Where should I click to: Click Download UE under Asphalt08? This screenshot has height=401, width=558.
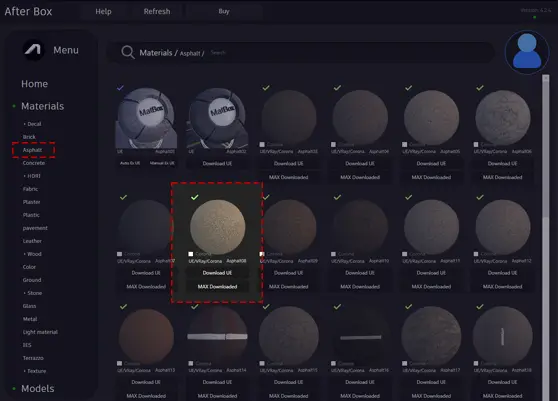[217, 273]
